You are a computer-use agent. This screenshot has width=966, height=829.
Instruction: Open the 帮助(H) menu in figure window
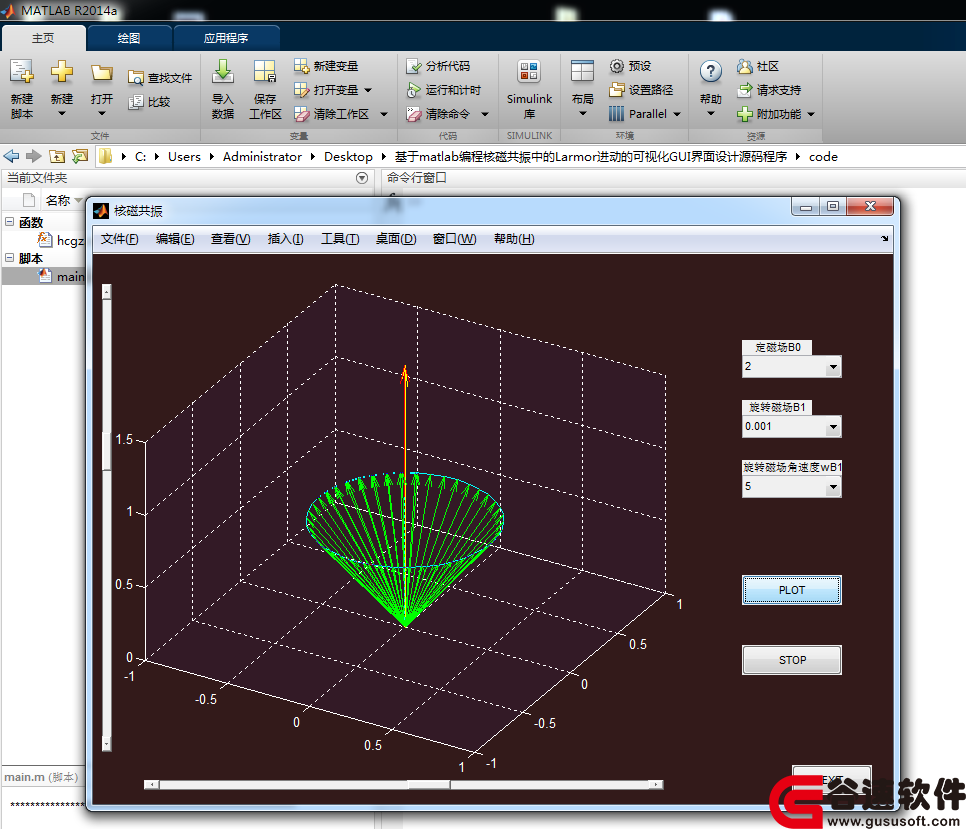pyautogui.click(x=514, y=239)
